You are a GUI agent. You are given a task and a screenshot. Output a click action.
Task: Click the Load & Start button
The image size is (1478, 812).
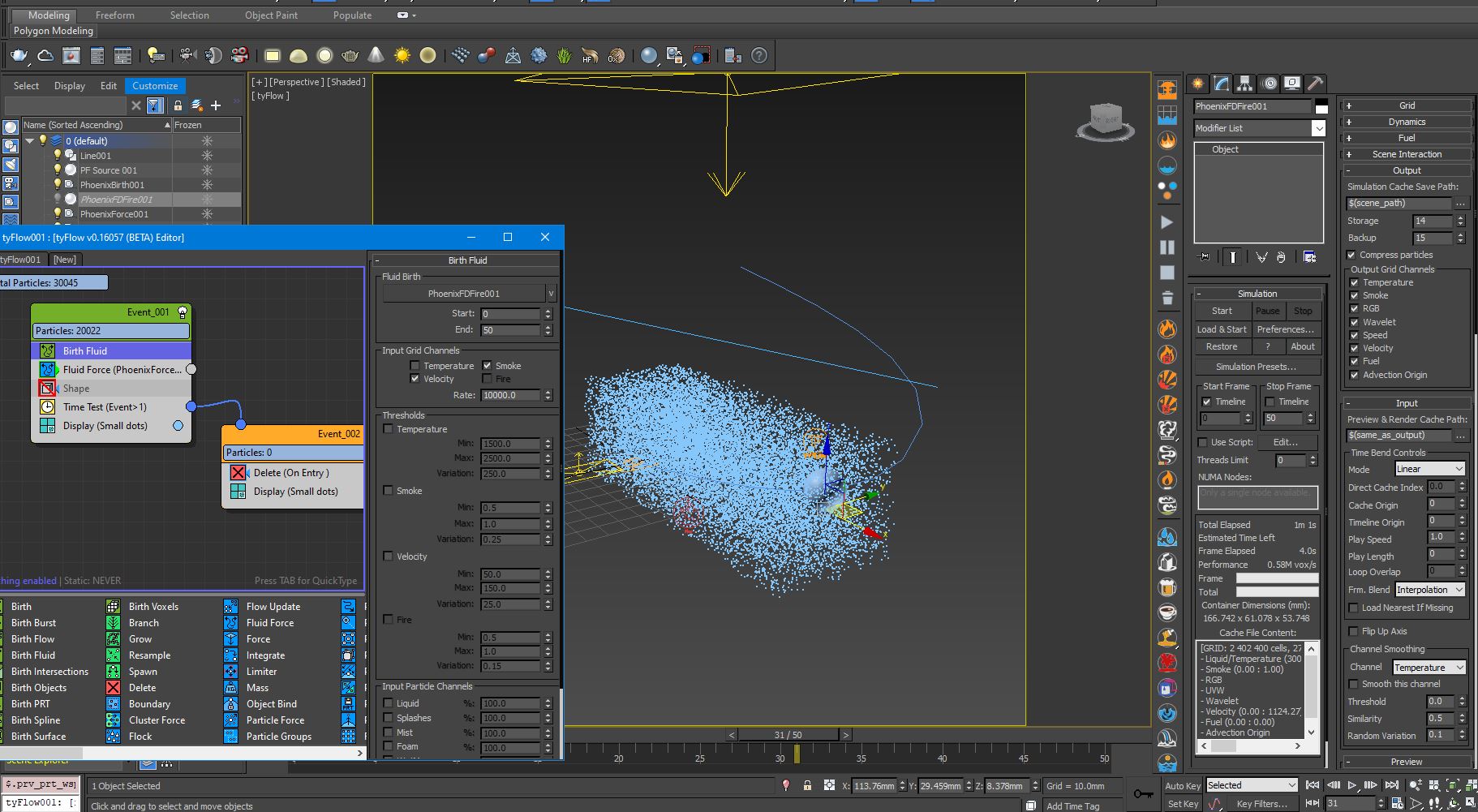point(1222,329)
